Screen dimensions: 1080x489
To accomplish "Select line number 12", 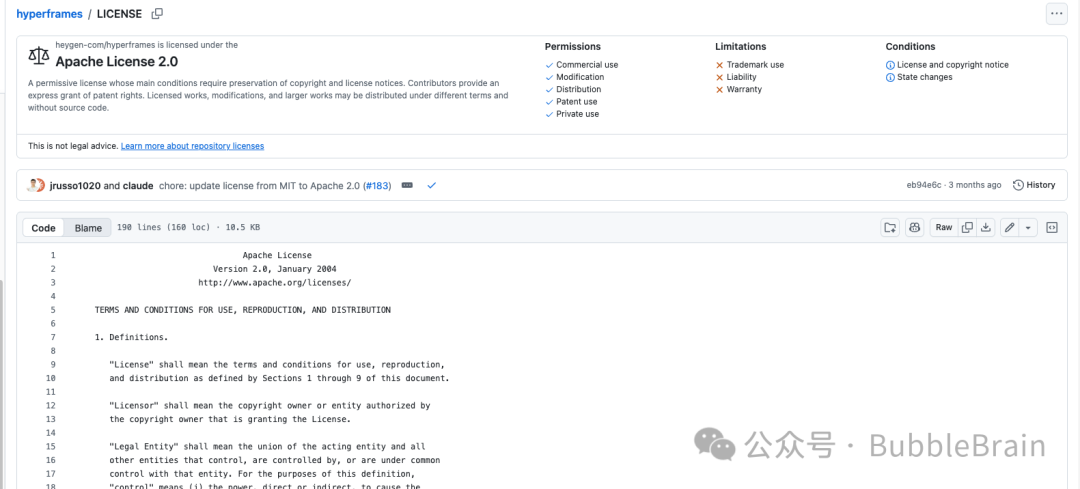I will [50, 406].
